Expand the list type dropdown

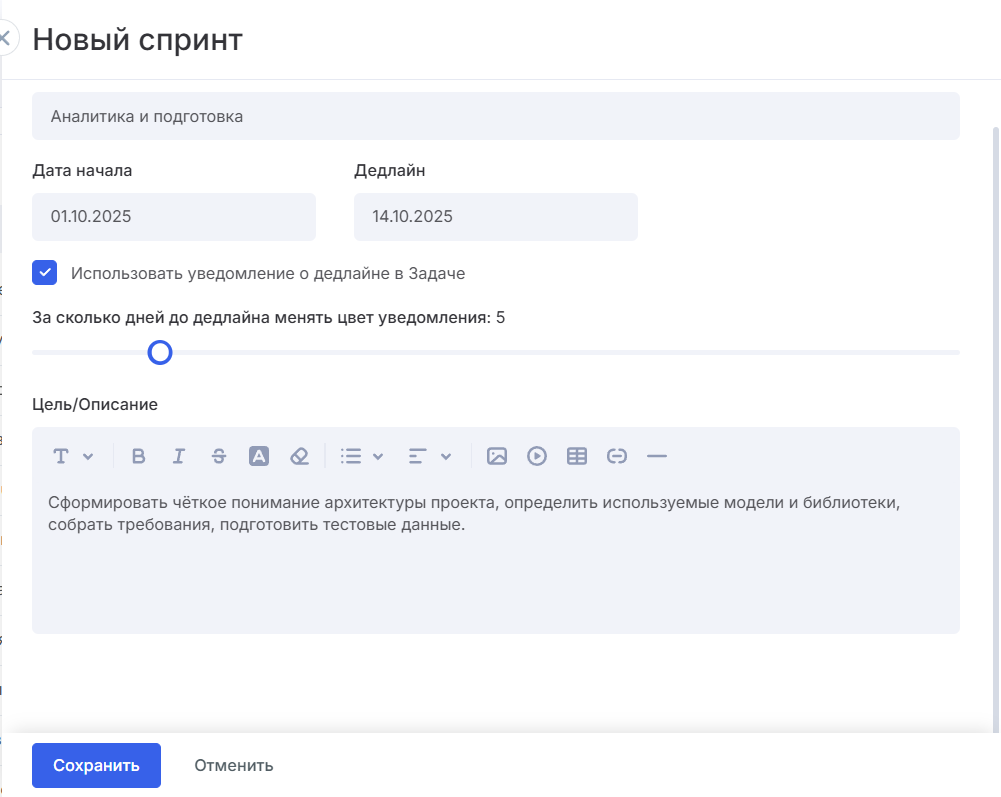click(361, 456)
